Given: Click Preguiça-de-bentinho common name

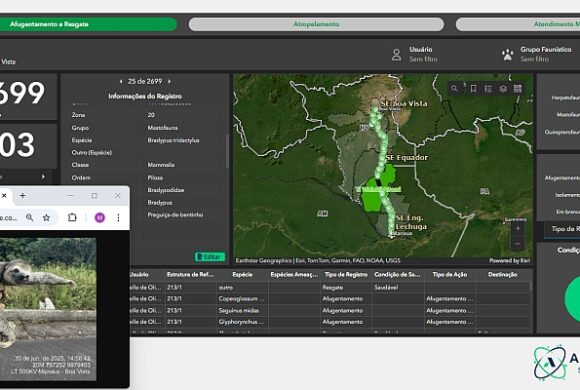Looking at the screenshot, I should click(175, 215).
